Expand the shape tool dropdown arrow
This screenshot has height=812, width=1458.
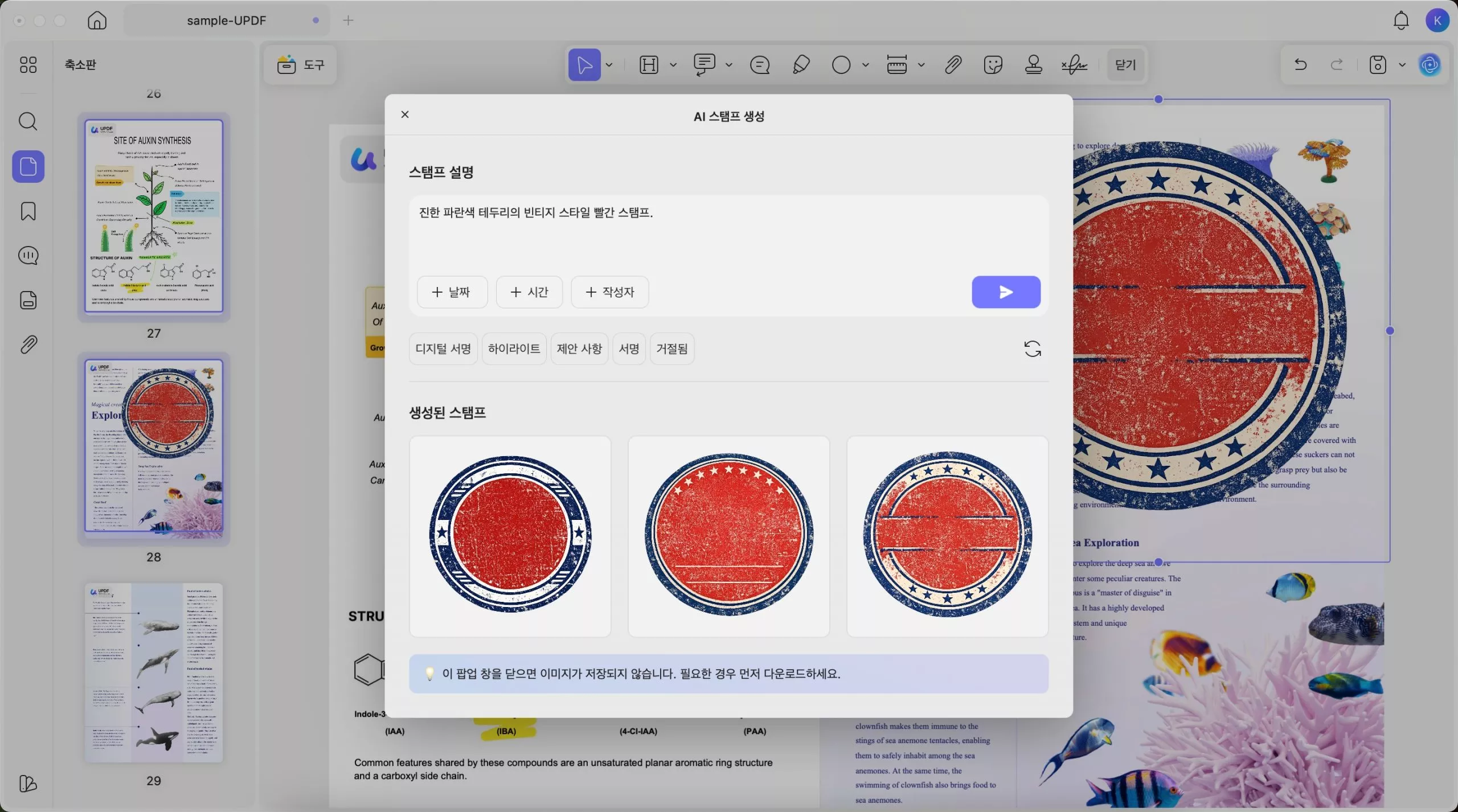pos(866,65)
